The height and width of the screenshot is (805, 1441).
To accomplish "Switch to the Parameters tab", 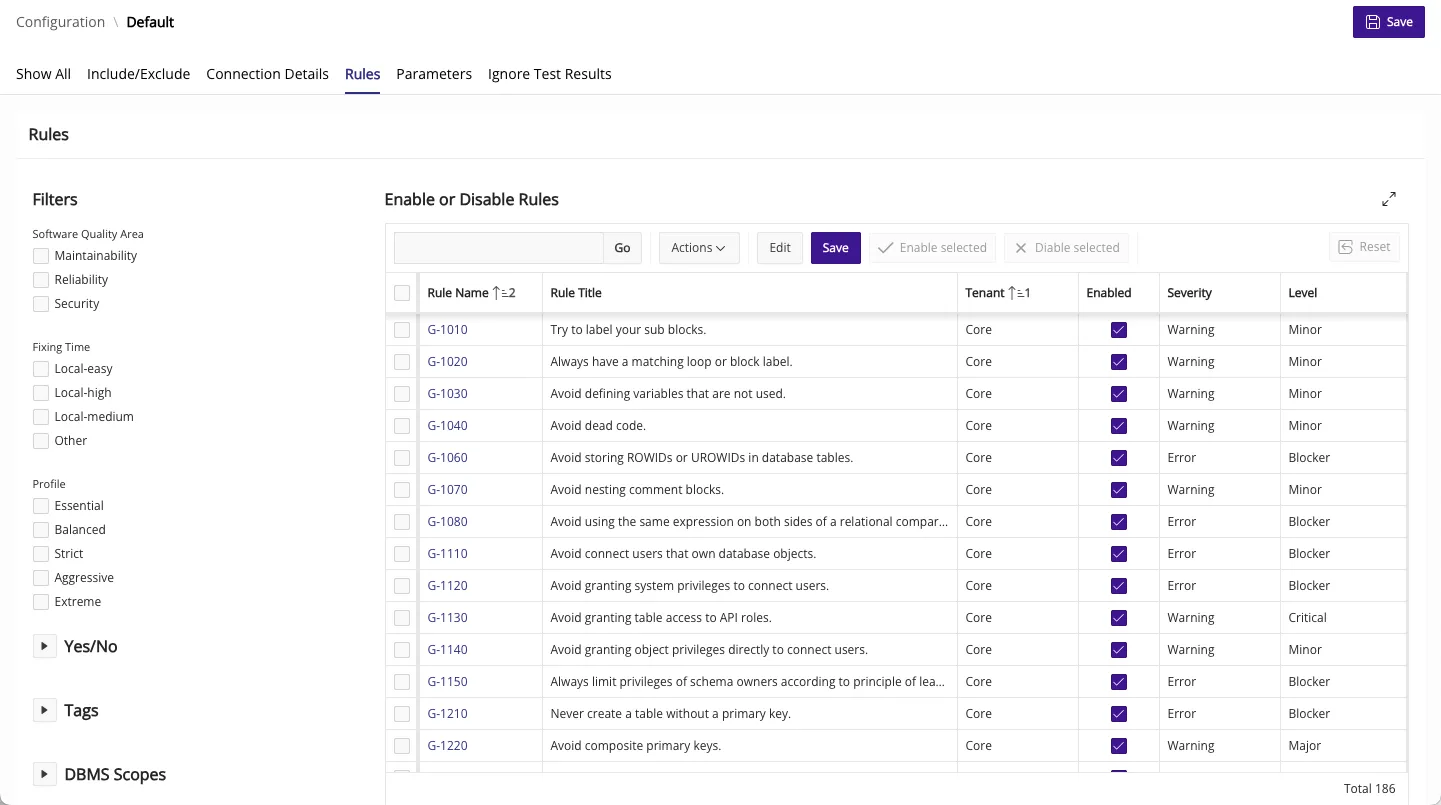I will 433,74.
